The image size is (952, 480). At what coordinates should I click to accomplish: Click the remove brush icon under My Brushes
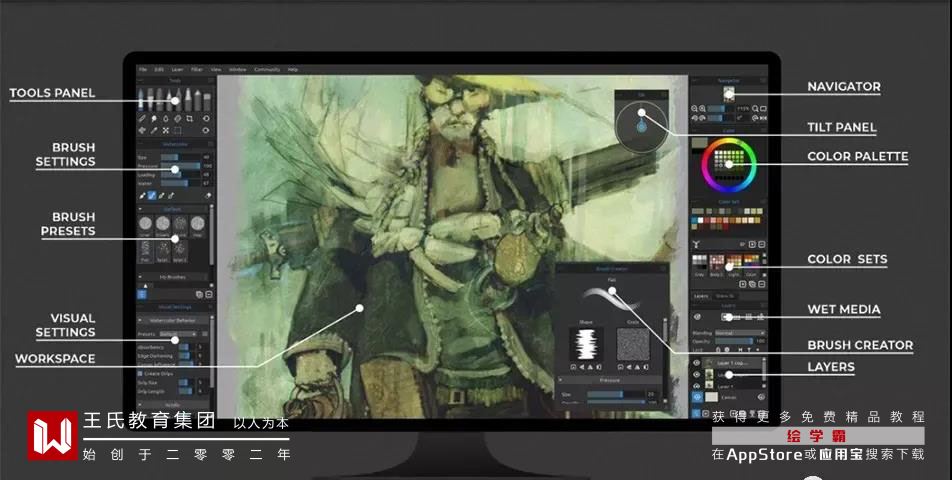208,294
